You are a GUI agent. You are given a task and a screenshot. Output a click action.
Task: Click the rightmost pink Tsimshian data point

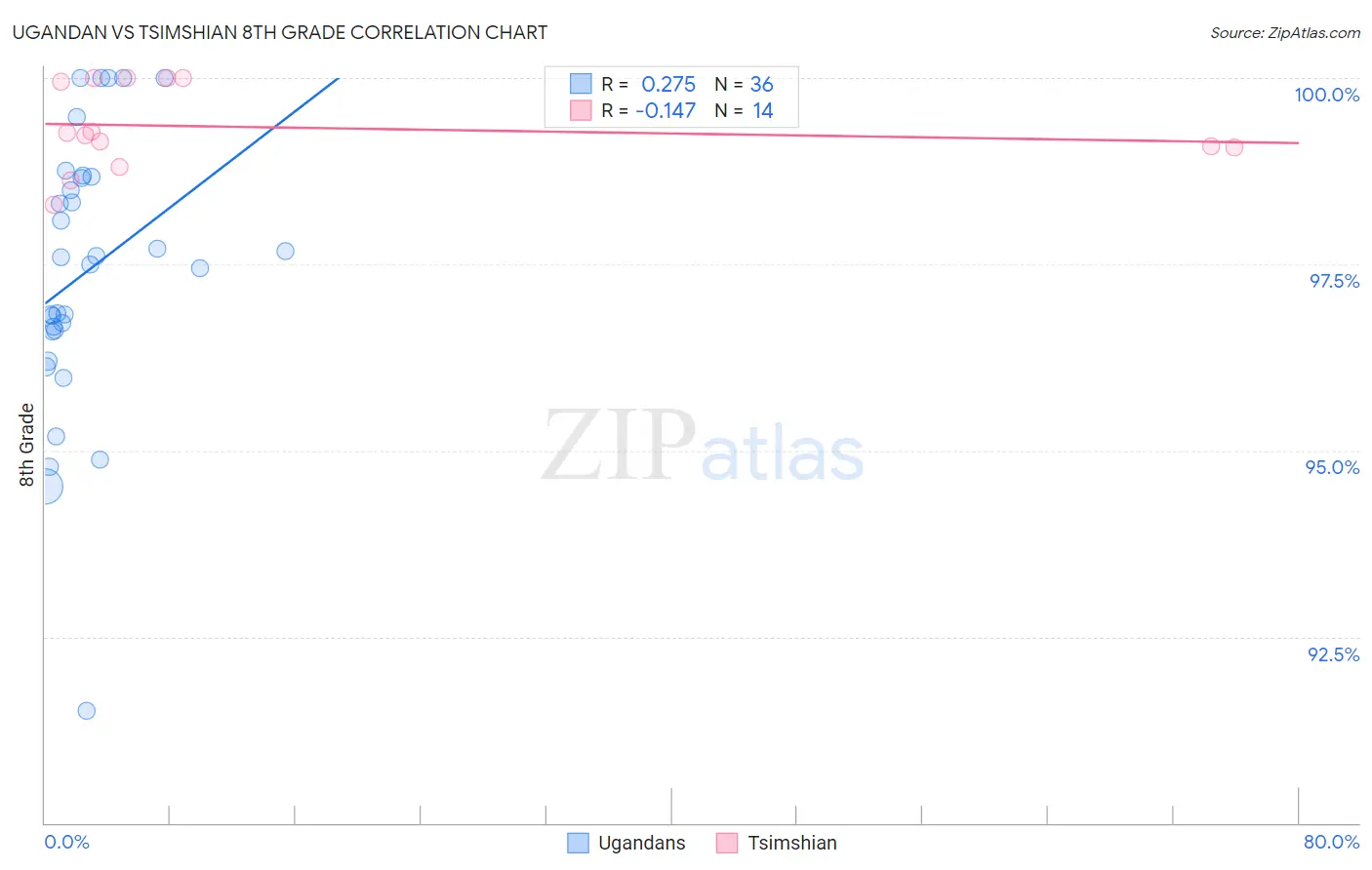(x=1234, y=147)
